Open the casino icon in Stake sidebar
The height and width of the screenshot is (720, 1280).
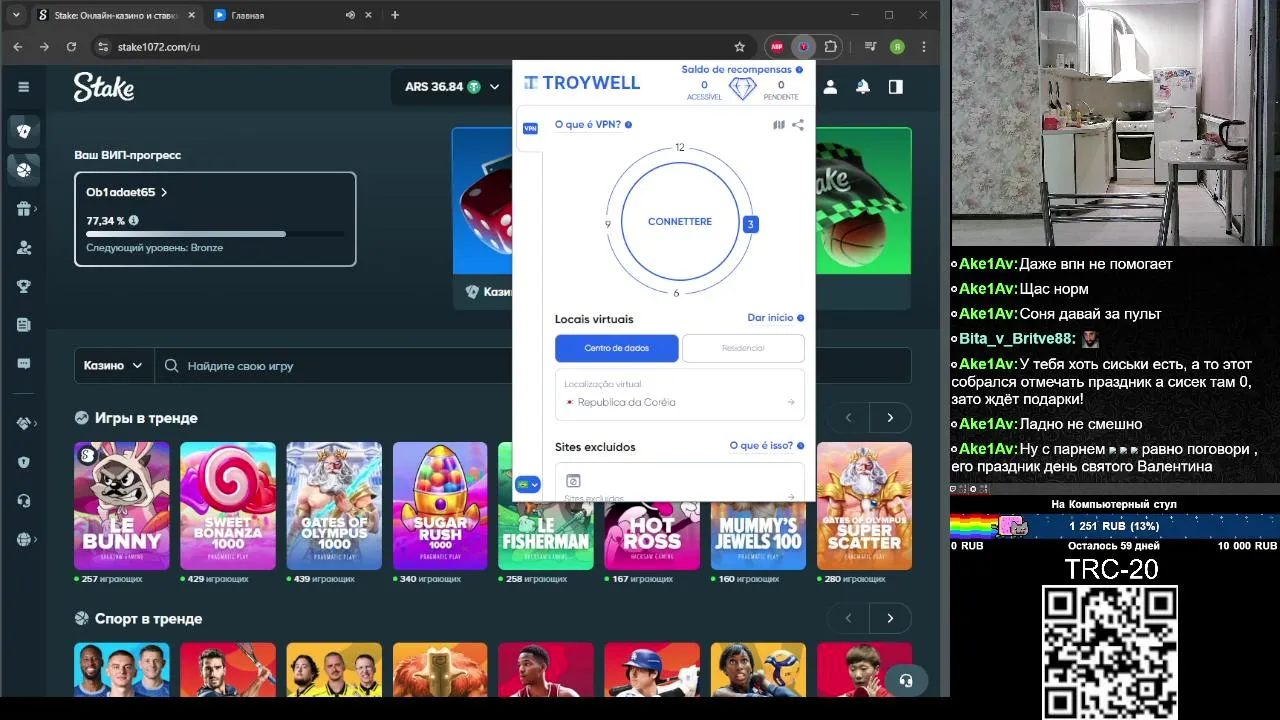coord(24,130)
